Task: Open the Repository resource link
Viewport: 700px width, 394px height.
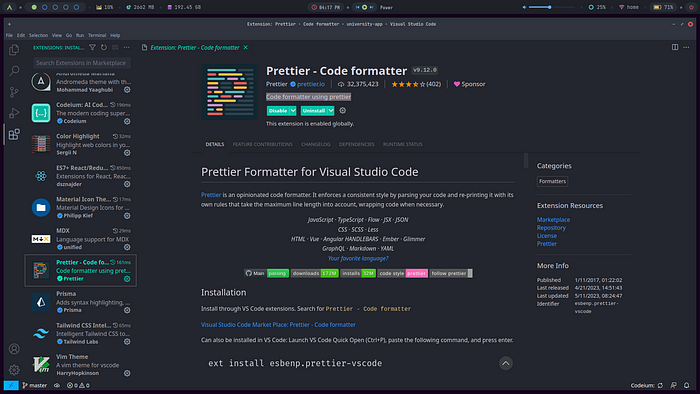Action: point(551,228)
